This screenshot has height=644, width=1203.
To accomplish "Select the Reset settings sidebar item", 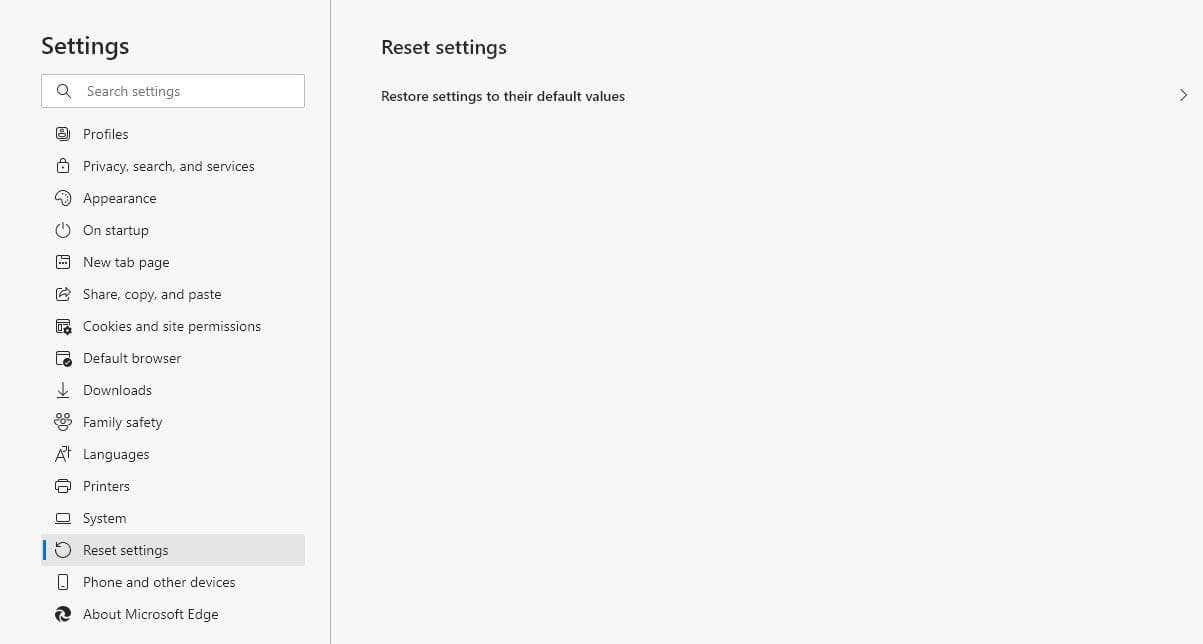I will coord(173,550).
